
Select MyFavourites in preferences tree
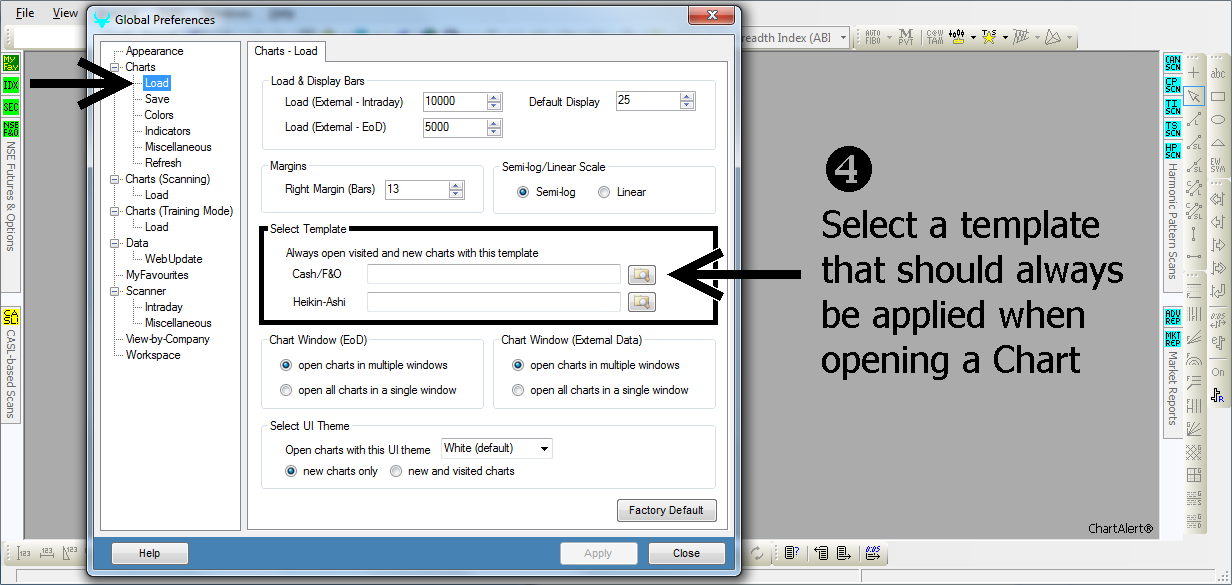click(157, 275)
